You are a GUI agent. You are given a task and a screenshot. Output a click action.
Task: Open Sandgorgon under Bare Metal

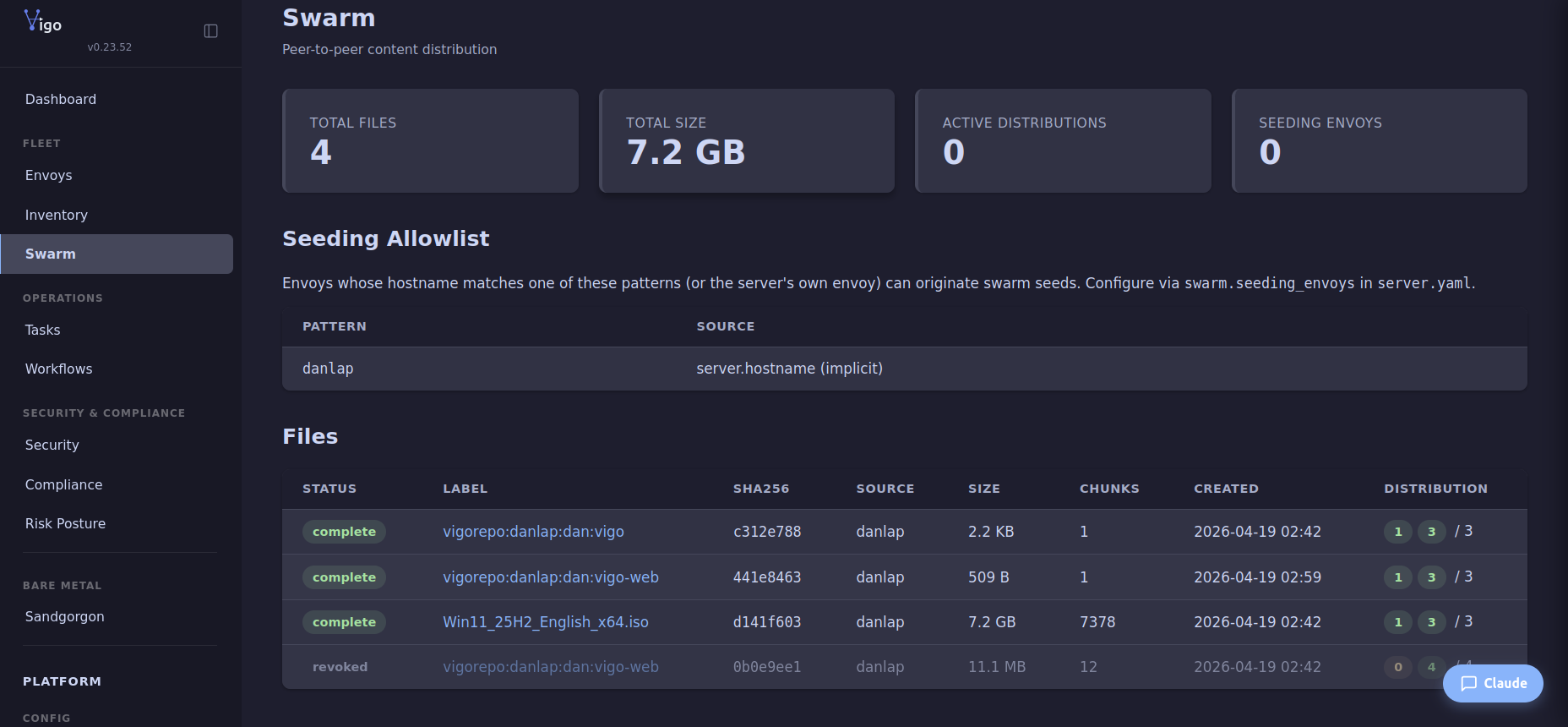[x=65, y=617]
